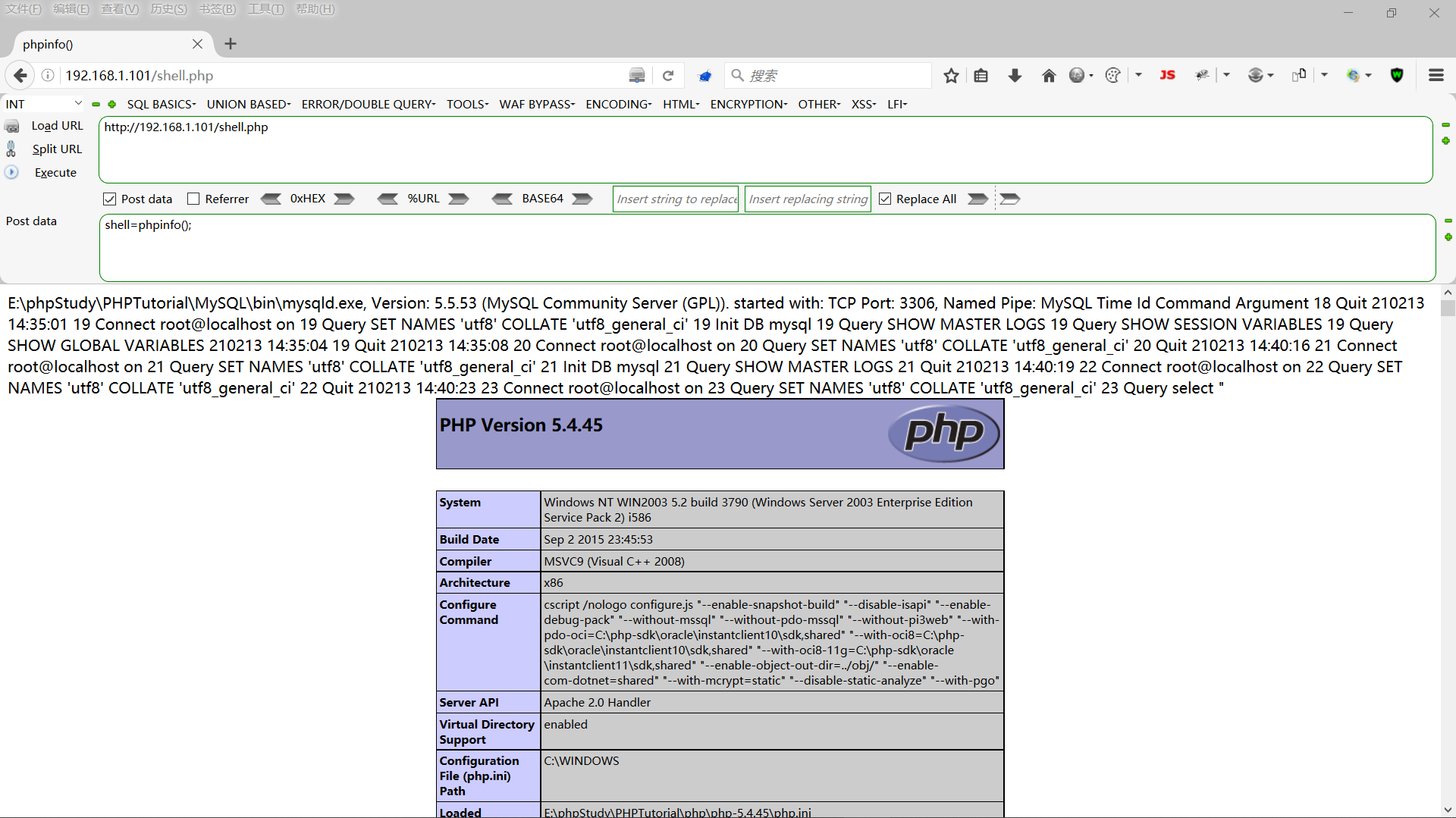Open the 书签(B) menu
Image resolution: width=1456 pixels, height=818 pixels.
[217, 9]
